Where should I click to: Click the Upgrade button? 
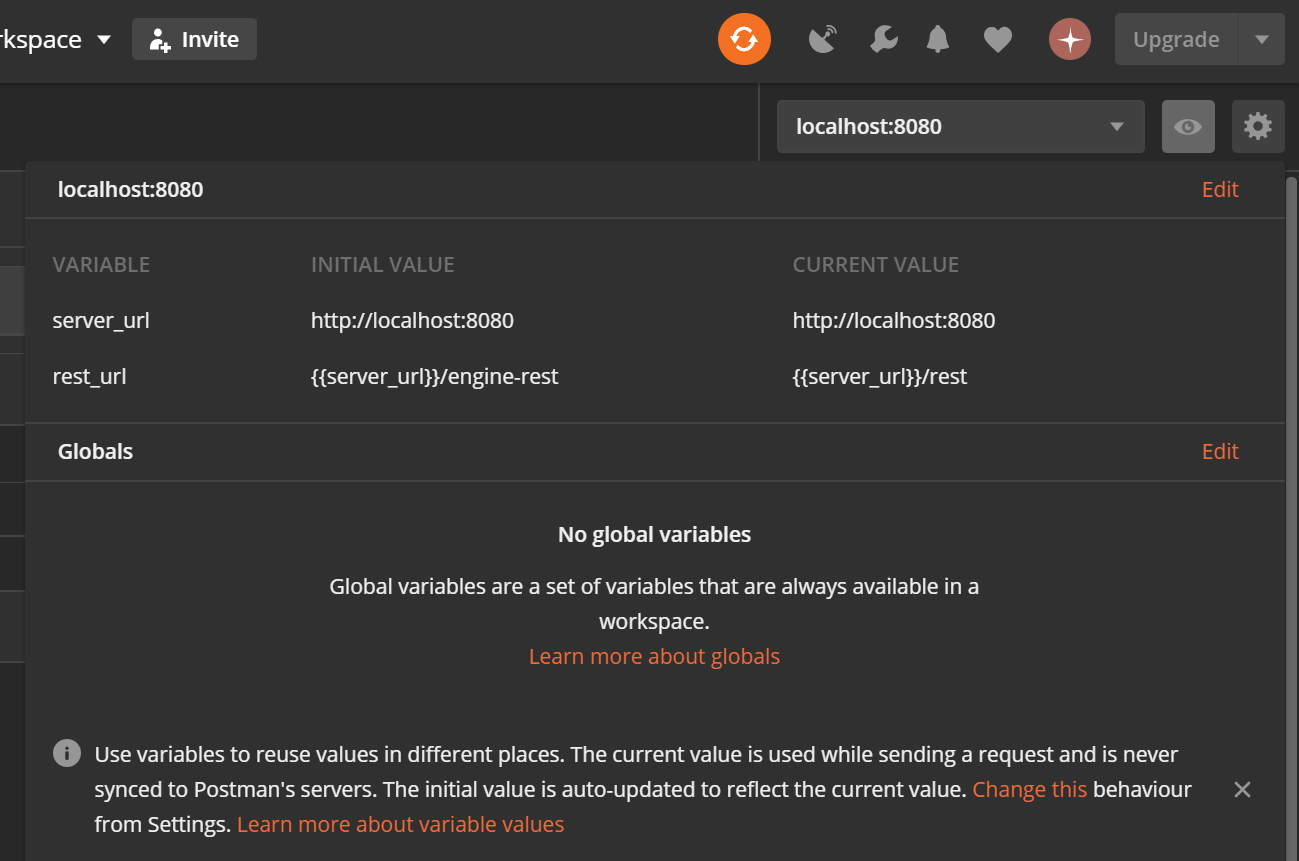(x=1176, y=40)
